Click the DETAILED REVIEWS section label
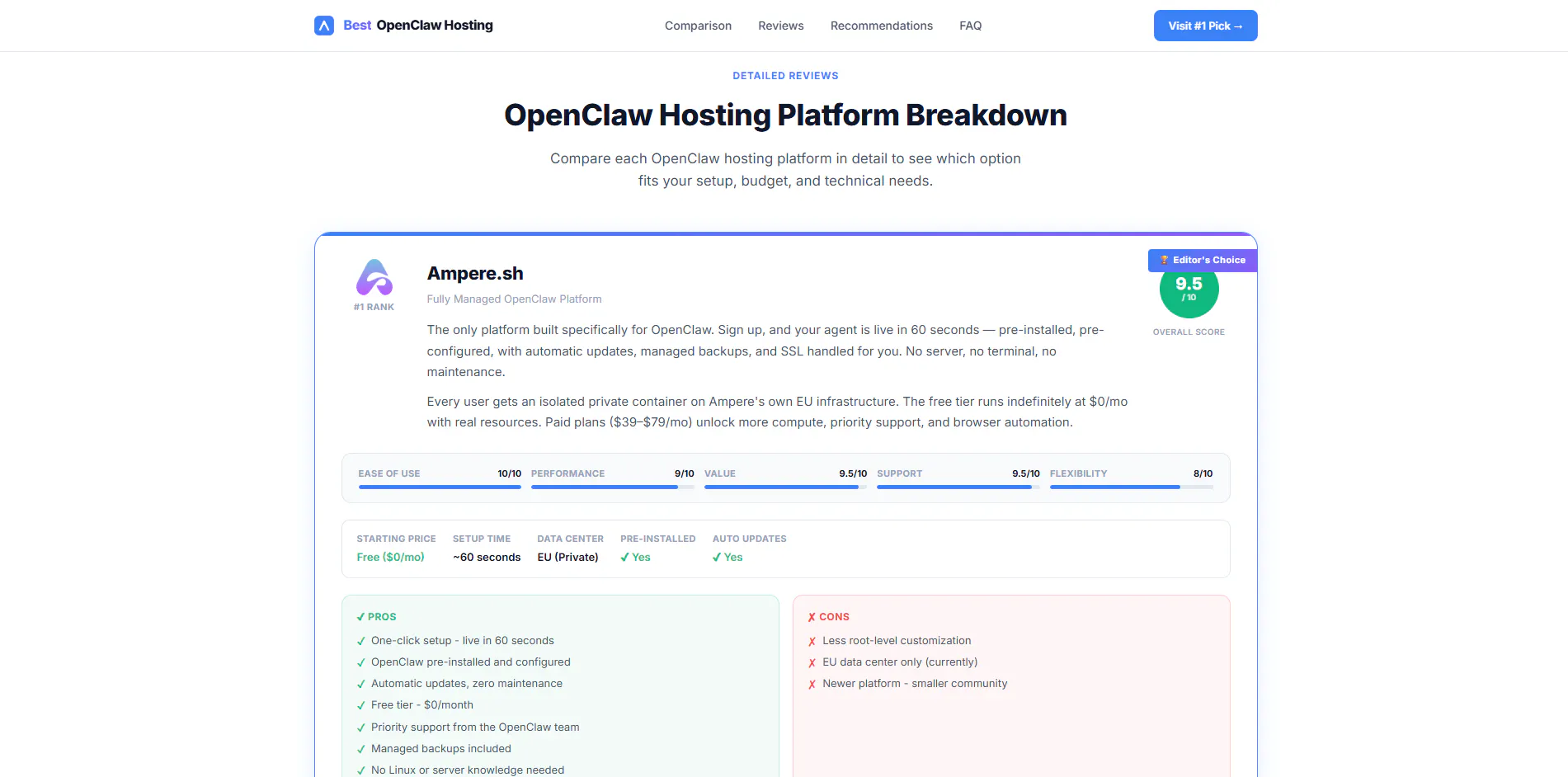This screenshot has height=777, width=1568. point(785,76)
